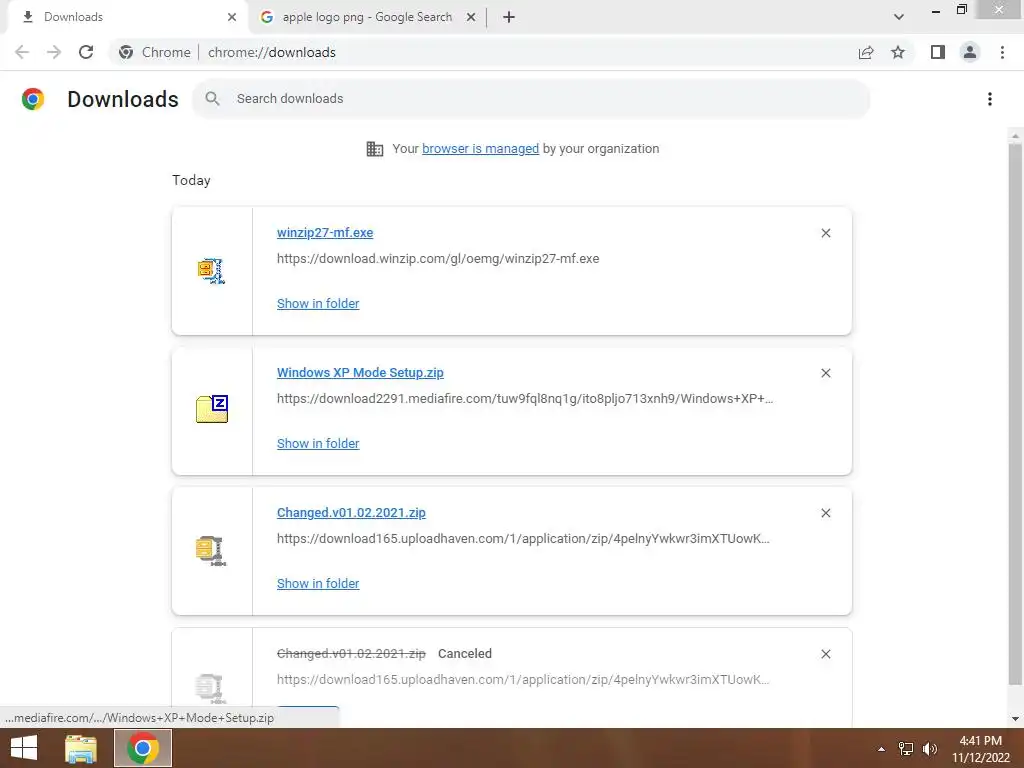This screenshot has height=768, width=1024.
Task: Click the page vertical scrollbar thumb
Action: [1015, 413]
